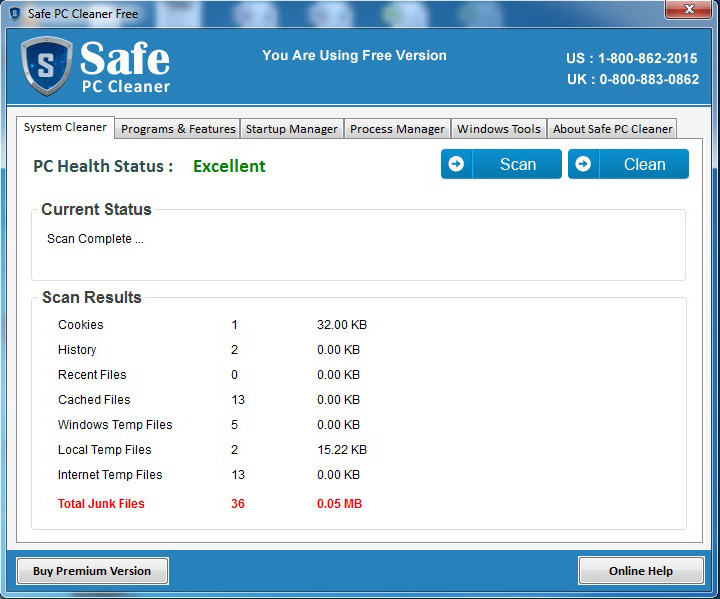
Task: Click the UK phone number 0-800-883-0862
Action: [x=649, y=79]
